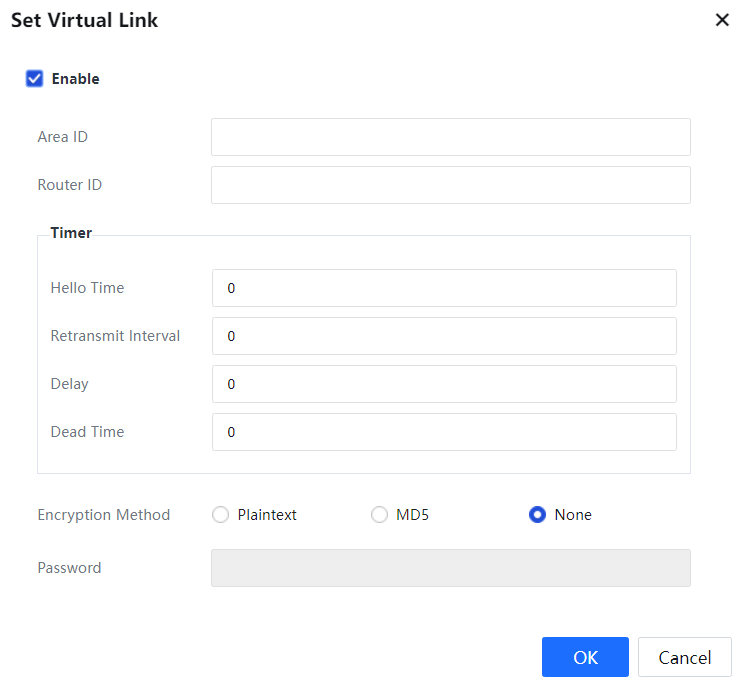This screenshot has height=683, width=746.
Task: Click the Dead Time input field
Action: click(x=444, y=432)
